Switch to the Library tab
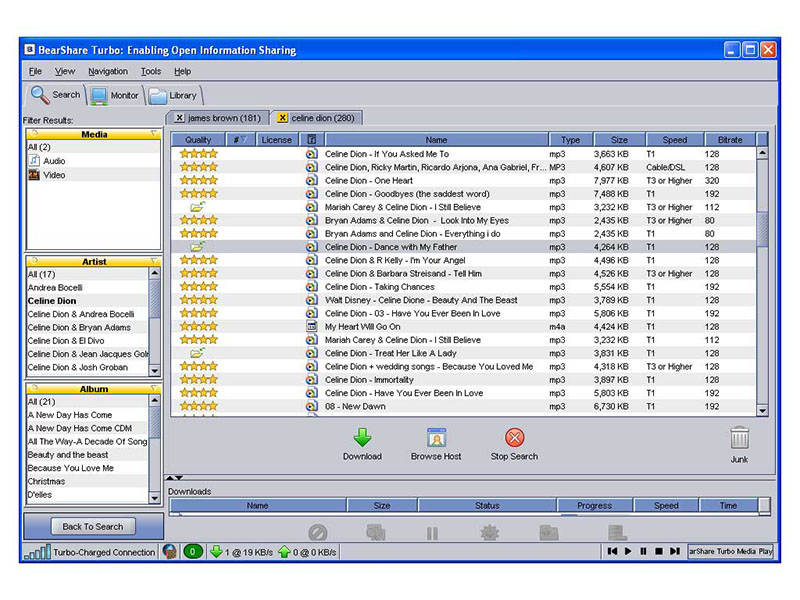 (x=173, y=95)
